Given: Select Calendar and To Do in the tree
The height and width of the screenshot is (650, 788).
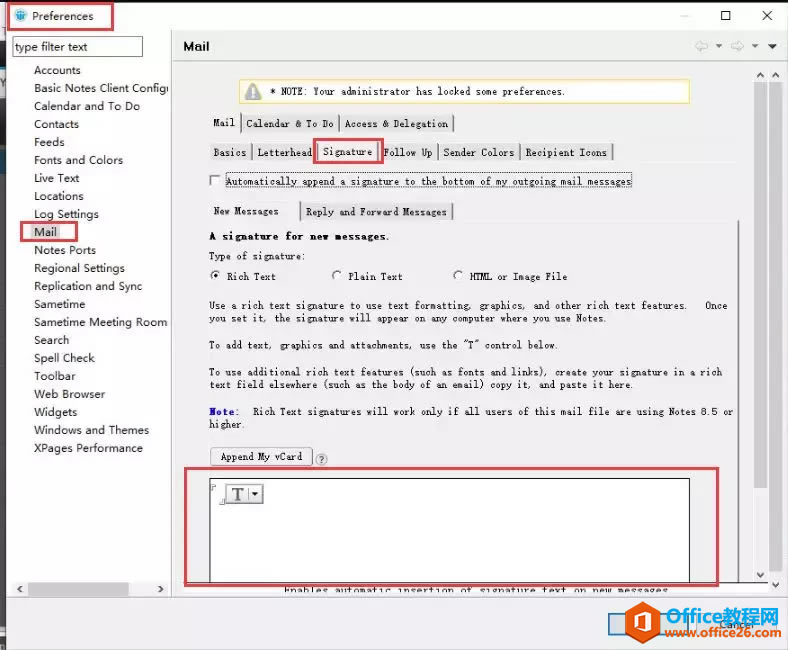Looking at the screenshot, I should tap(87, 106).
